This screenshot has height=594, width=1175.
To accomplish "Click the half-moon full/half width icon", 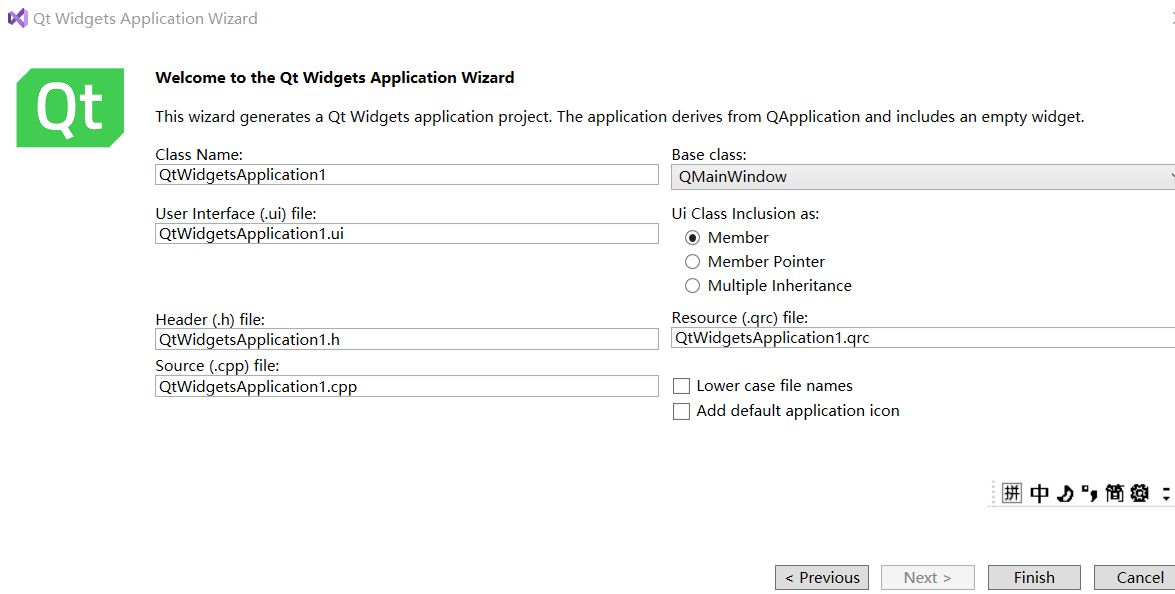I will (1065, 493).
